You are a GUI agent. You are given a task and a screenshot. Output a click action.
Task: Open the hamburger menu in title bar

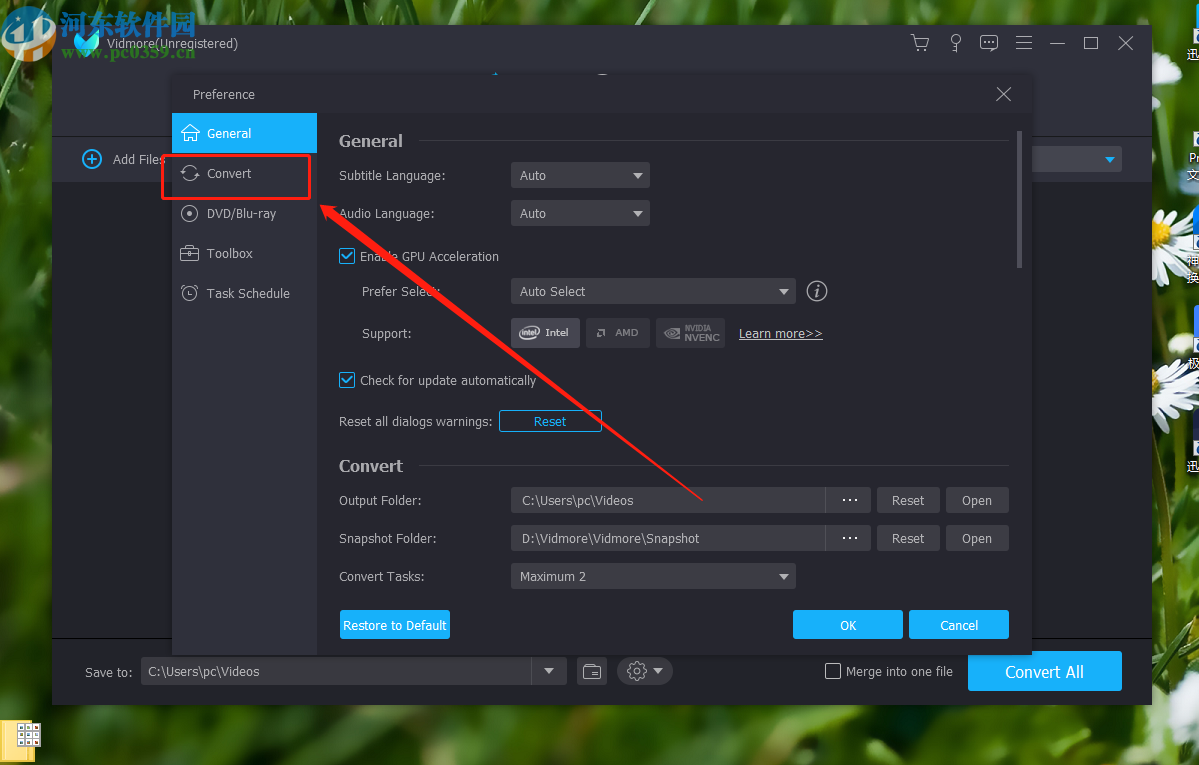(x=1024, y=43)
